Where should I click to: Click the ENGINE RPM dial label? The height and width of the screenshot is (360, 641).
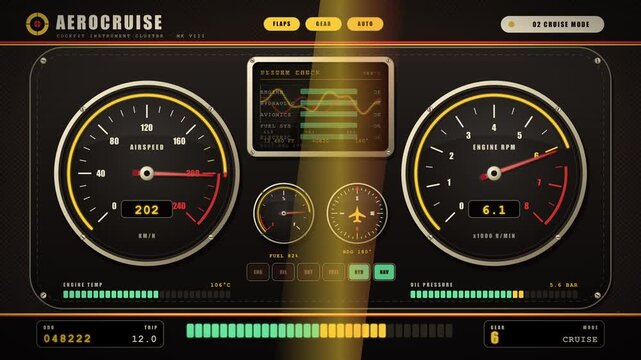[x=494, y=147]
